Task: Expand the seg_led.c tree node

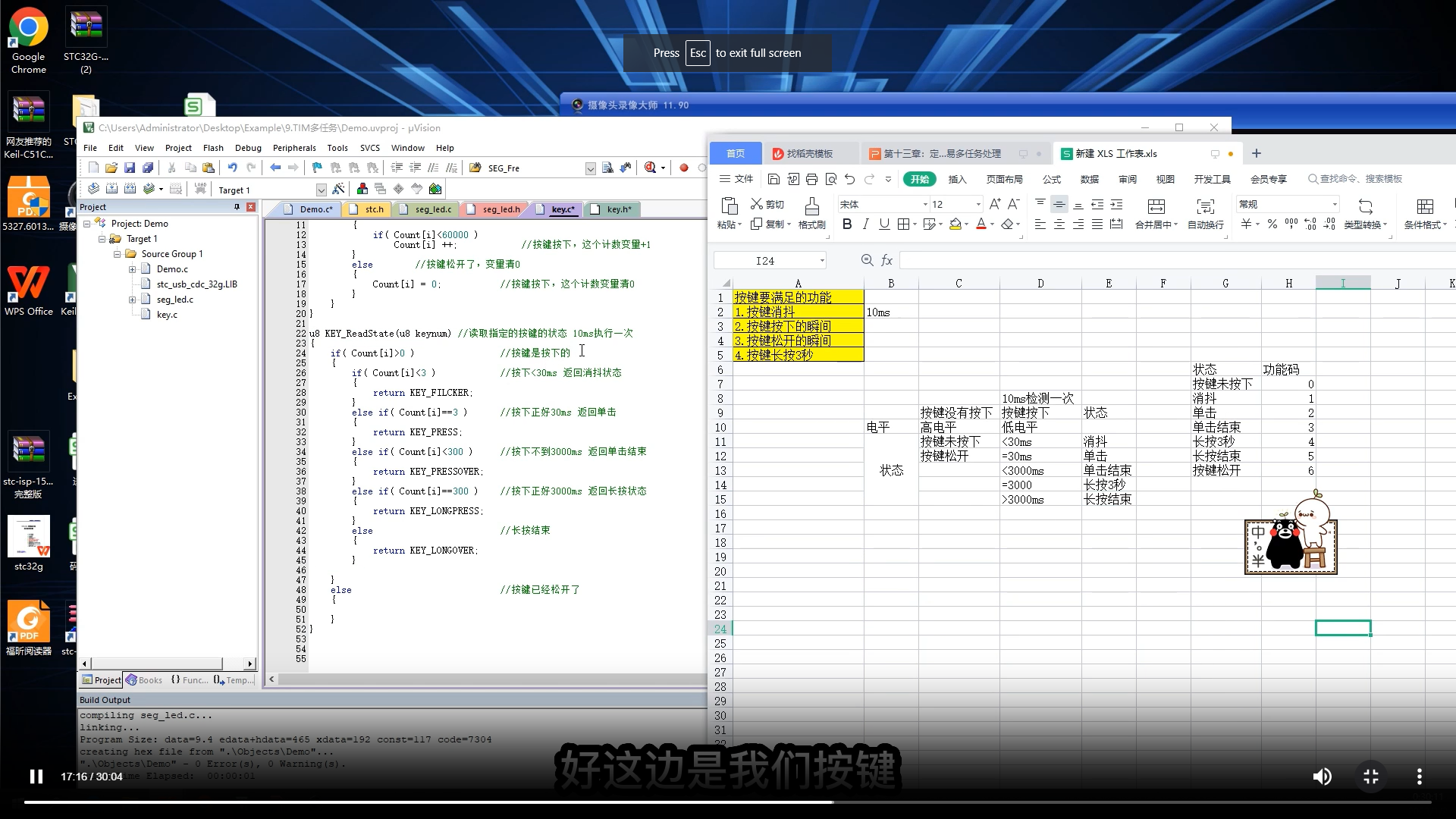Action: point(132,300)
